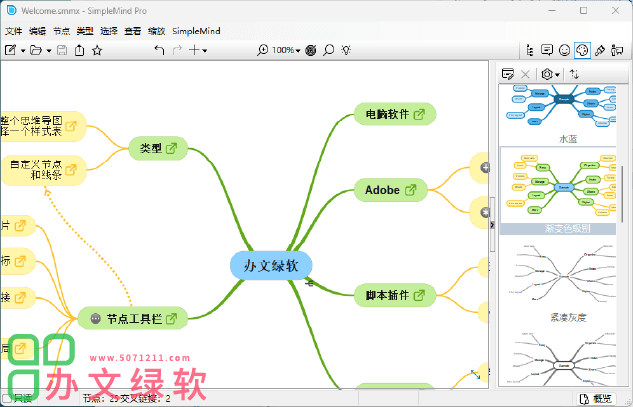The image size is (633, 407).
Task: Click the star favorites icon
Action: tap(97, 50)
